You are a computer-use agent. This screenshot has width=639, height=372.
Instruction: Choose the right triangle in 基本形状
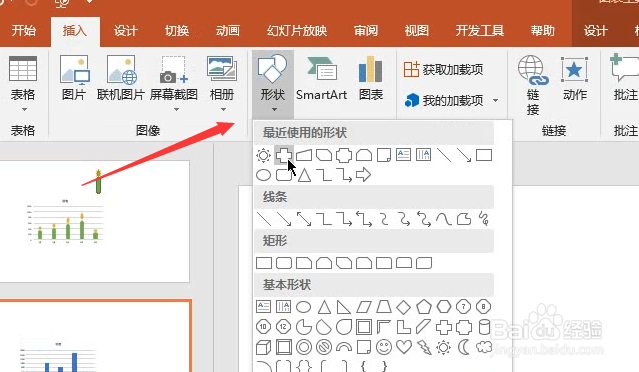coord(344,307)
